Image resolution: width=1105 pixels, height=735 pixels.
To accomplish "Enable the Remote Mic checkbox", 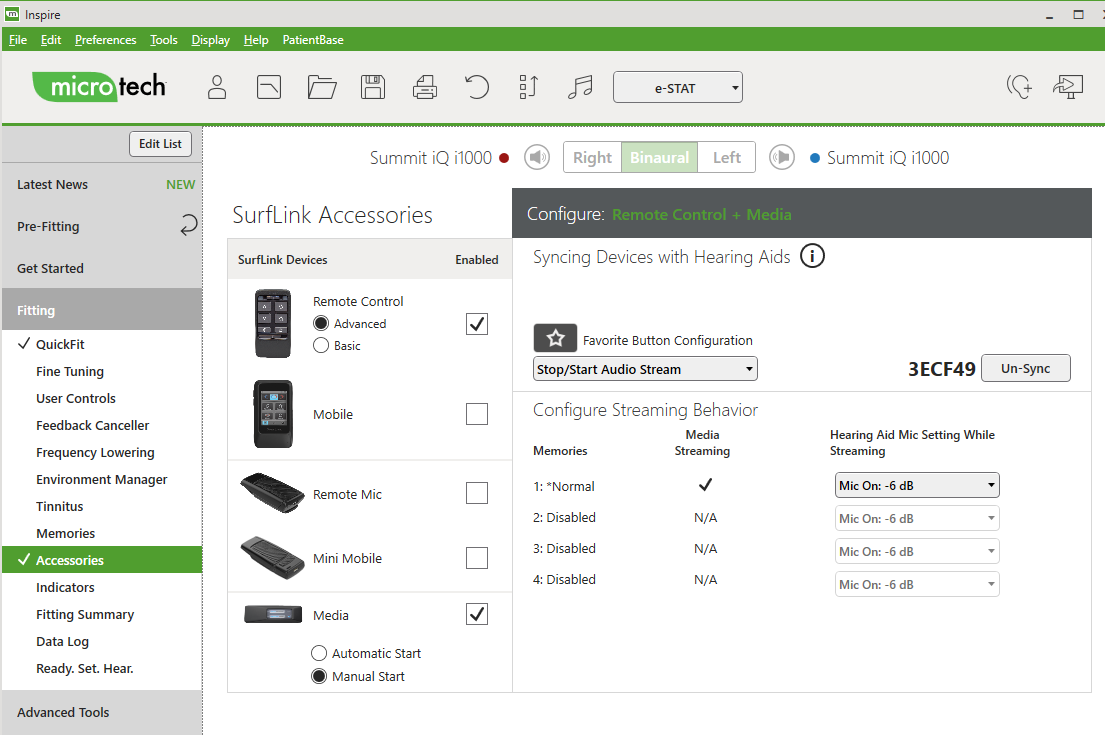I will pyautogui.click(x=477, y=493).
